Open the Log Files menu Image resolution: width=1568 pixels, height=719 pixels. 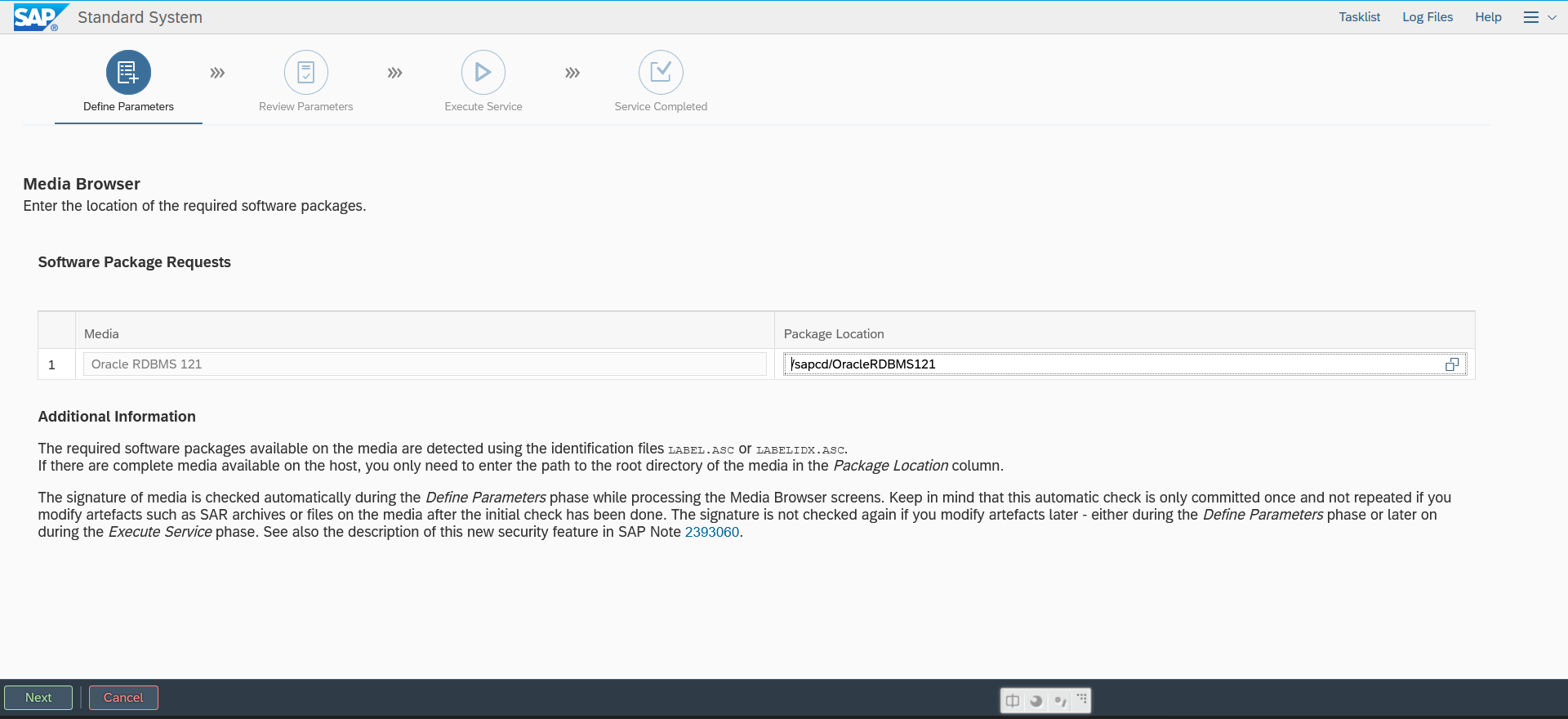1428,17
